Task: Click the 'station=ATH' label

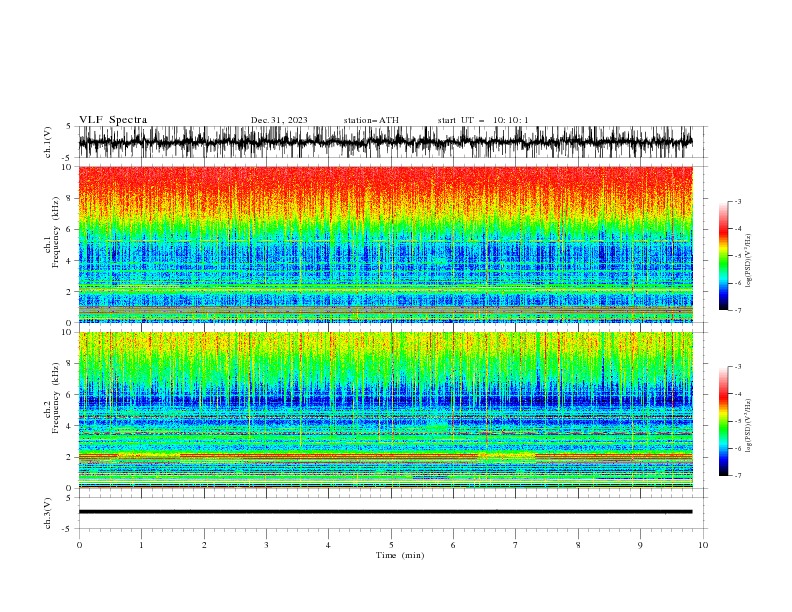Action: pyautogui.click(x=371, y=120)
